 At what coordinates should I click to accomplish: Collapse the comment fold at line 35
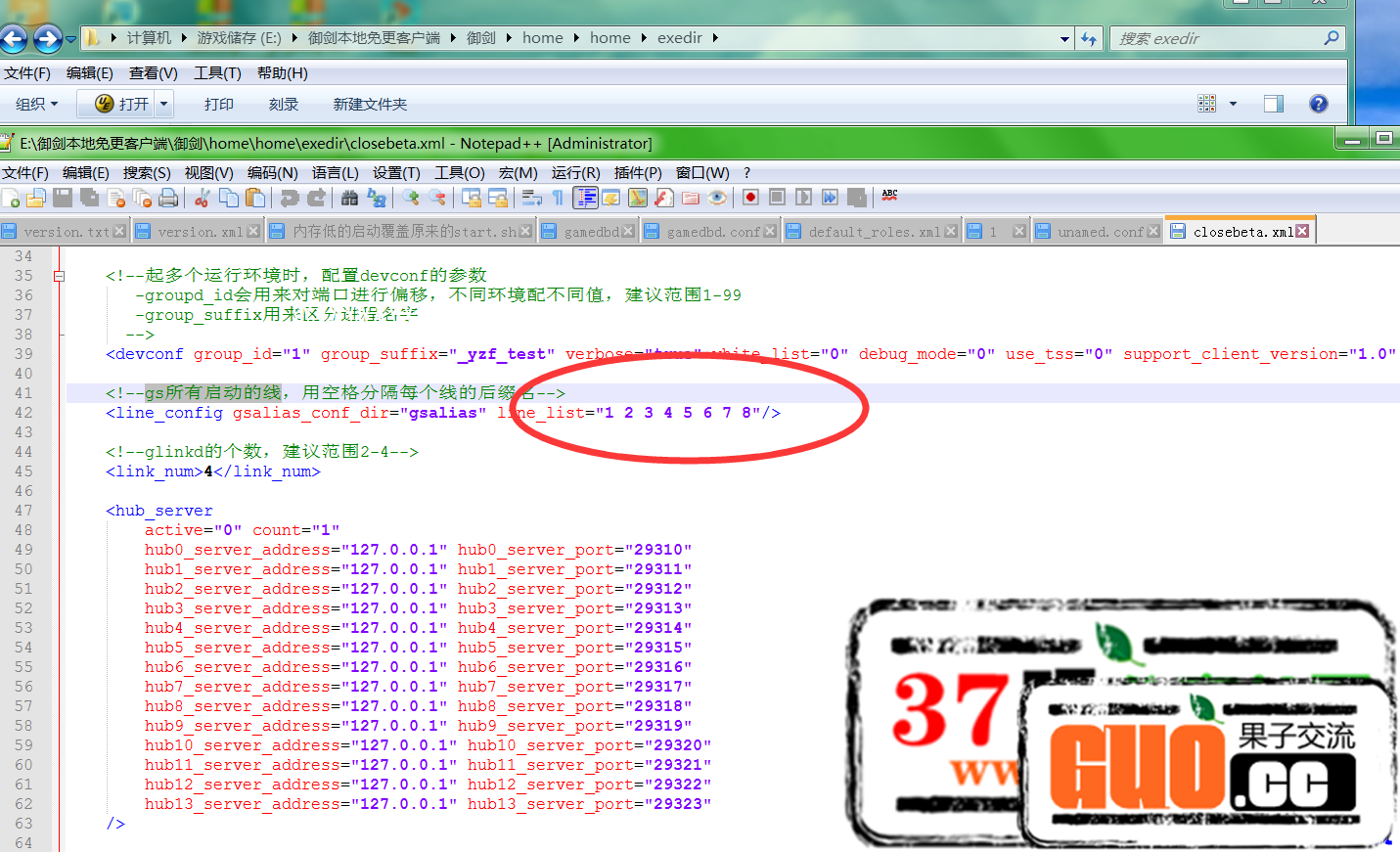[x=59, y=276]
